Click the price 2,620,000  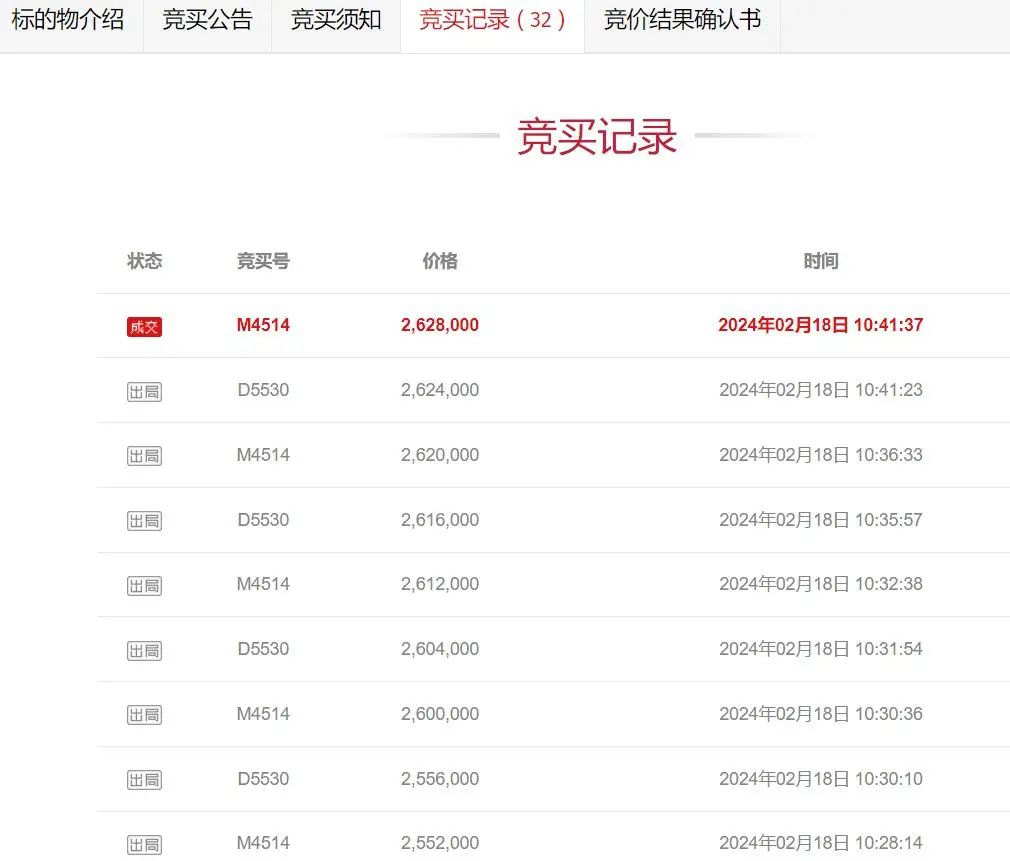440,455
